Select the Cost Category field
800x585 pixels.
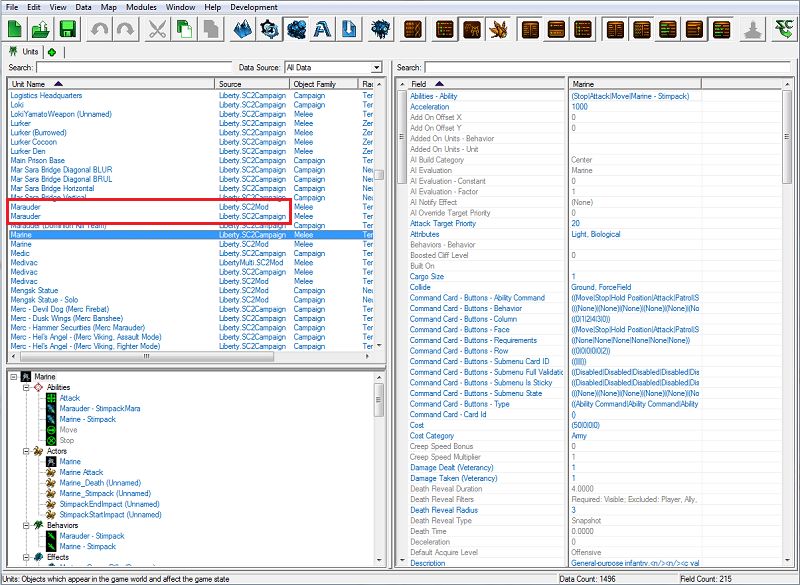pos(432,436)
